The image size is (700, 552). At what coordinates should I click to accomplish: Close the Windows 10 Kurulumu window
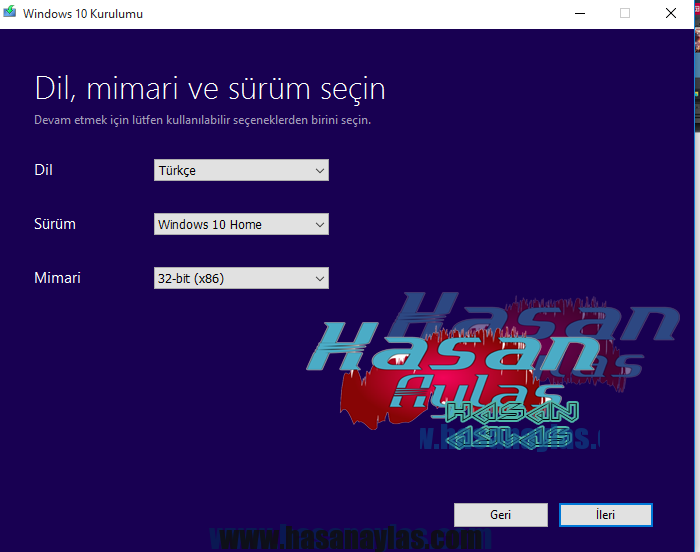coord(671,13)
